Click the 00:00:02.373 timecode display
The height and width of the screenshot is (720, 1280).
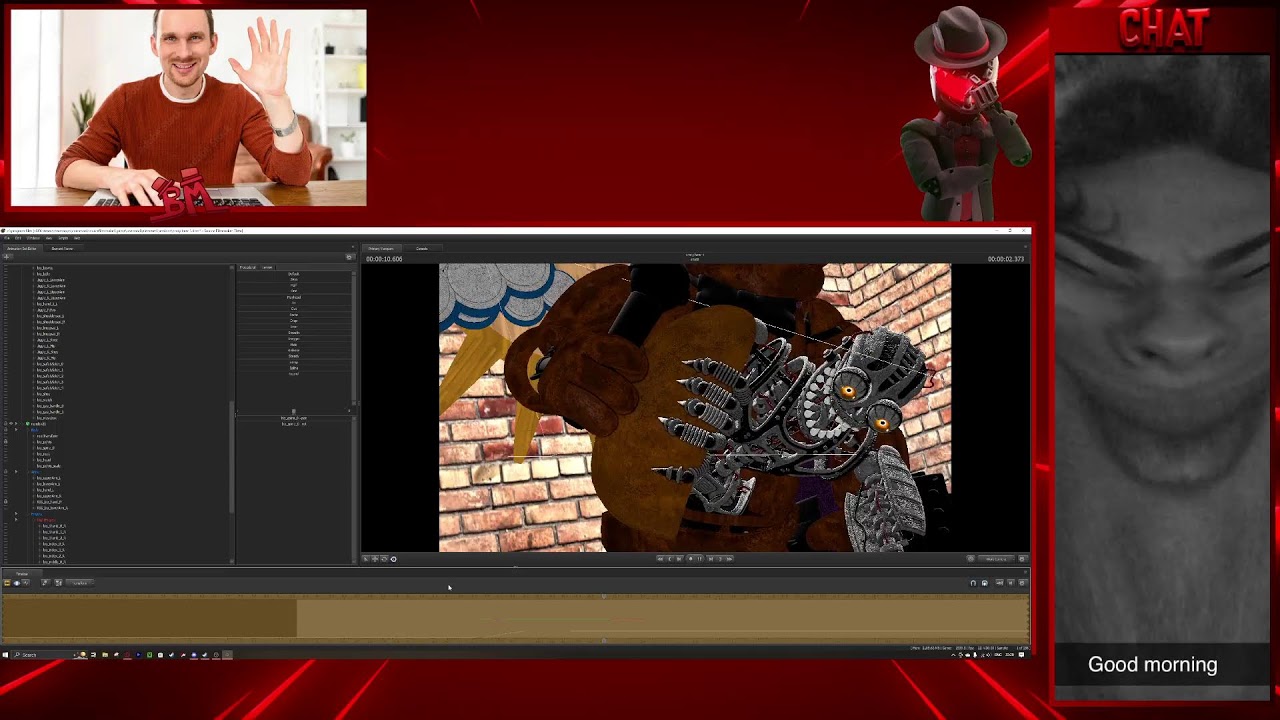click(1006, 259)
